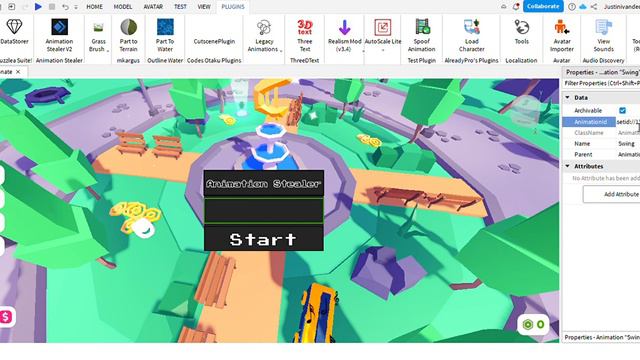This screenshot has width=640, height=360.
Task: Click the Part to Terrain plugin
Action: (x=129, y=35)
